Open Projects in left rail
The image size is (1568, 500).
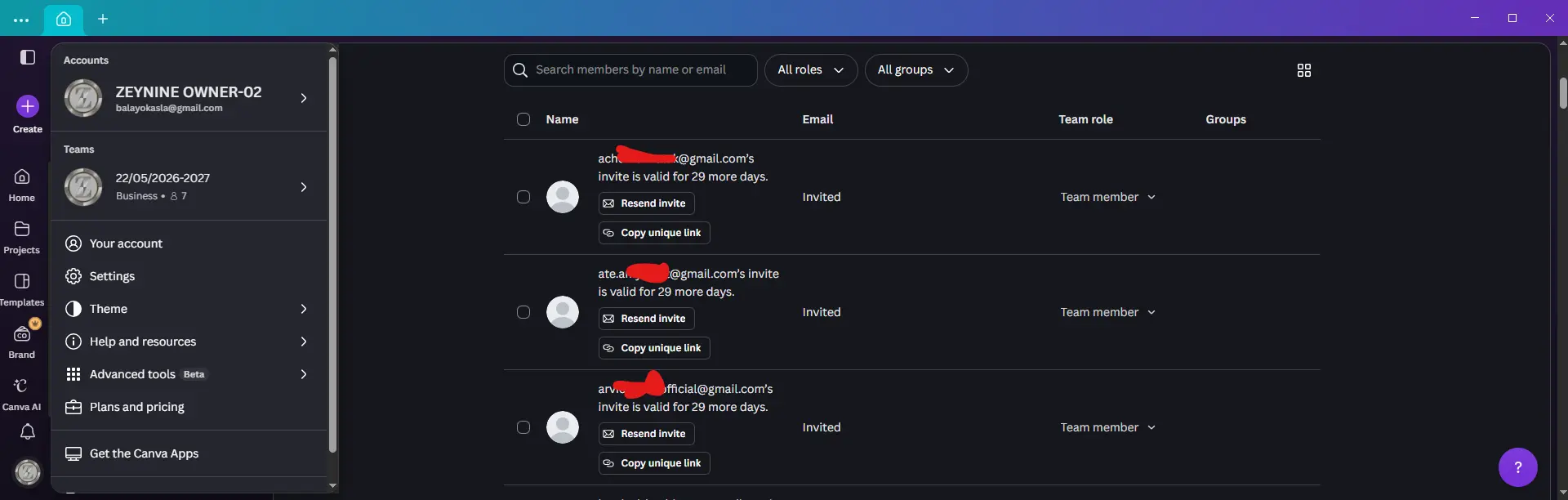[22, 238]
